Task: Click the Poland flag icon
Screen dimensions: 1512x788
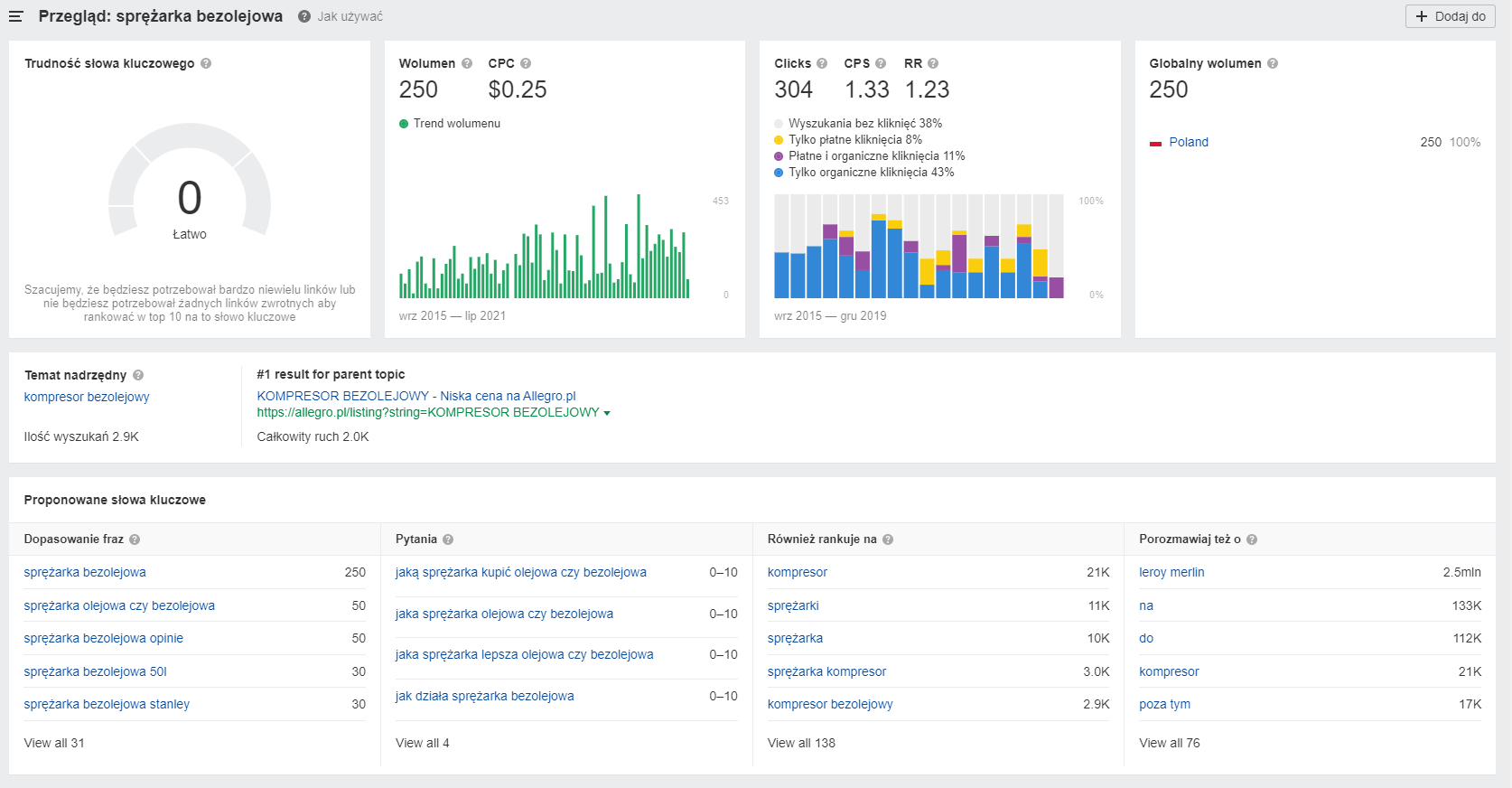Action: click(1155, 143)
